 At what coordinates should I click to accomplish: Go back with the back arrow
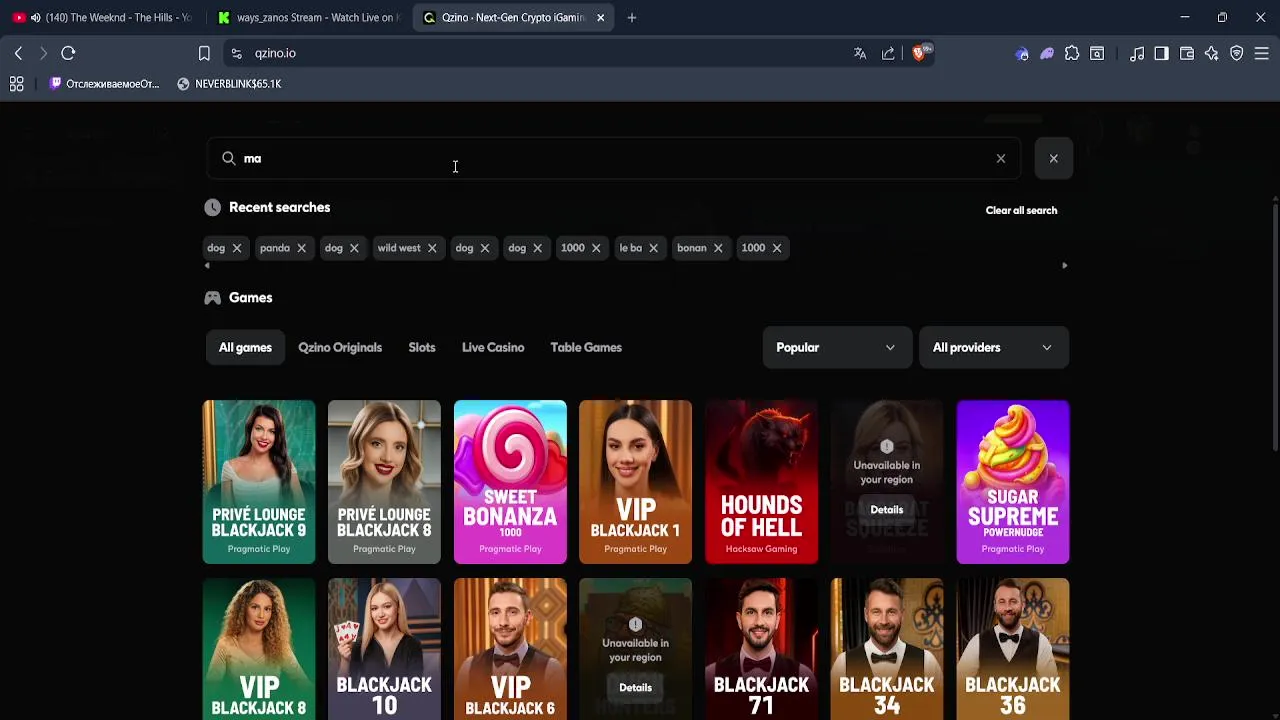point(18,53)
